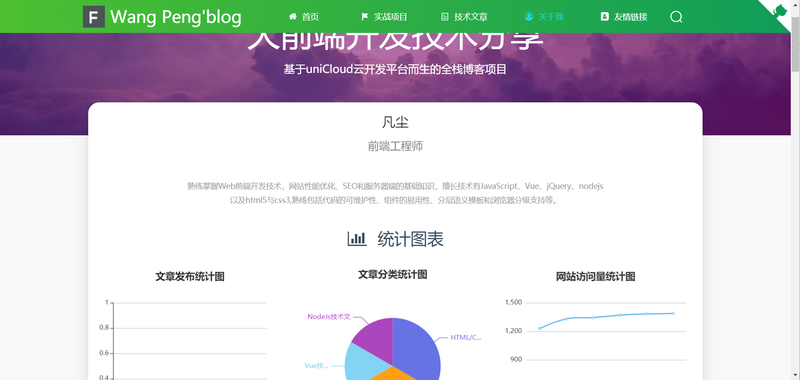Click first data point on visits line chart

pos(540,328)
